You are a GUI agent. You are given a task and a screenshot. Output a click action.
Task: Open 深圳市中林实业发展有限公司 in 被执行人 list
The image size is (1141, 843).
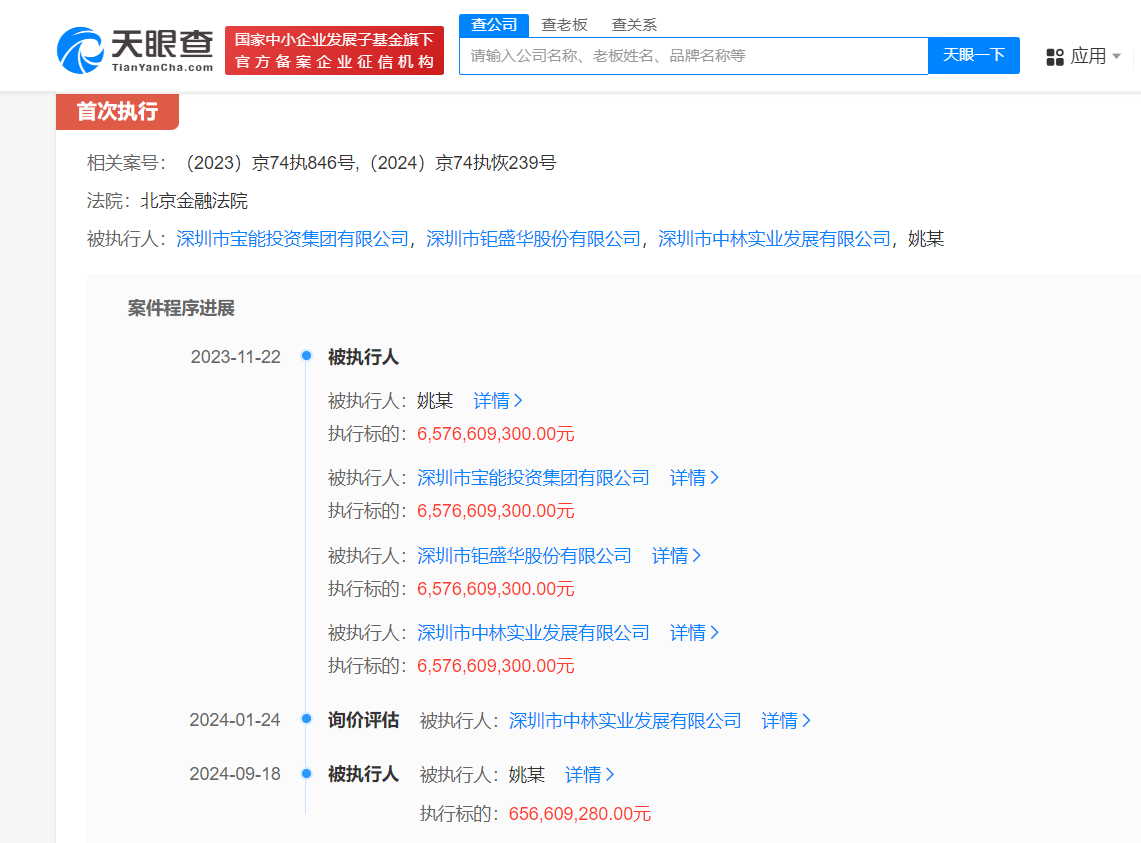coord(533,632)
